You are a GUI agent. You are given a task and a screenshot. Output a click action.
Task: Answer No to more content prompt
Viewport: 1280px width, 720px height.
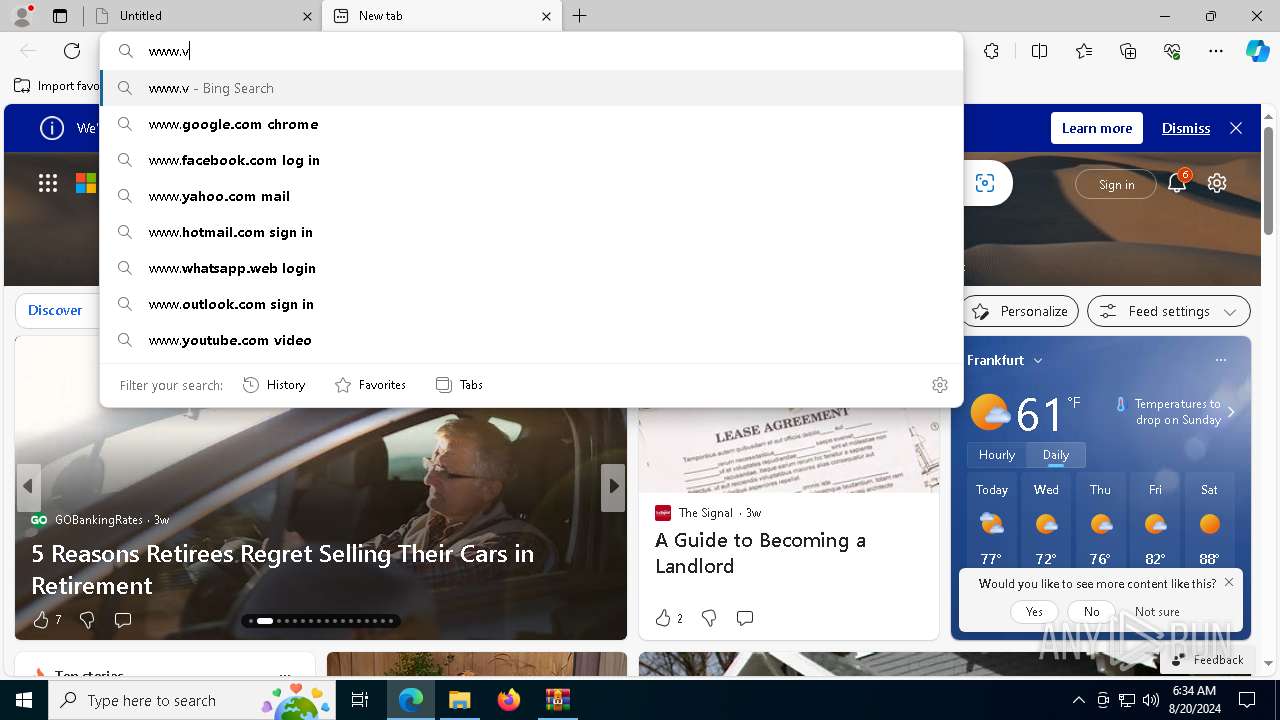tap(1092, 611)
